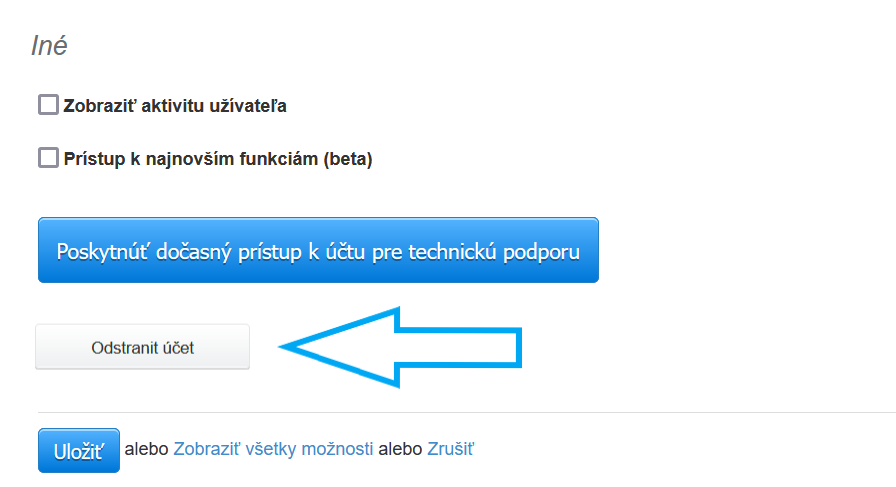Click the first "alebo" text after Uložiť
The image size is (896, 487).
pos(147,449)
